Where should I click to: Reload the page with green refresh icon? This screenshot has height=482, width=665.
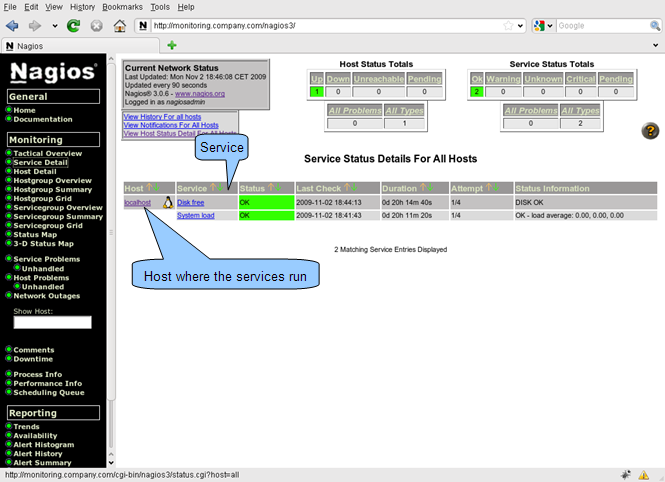pos(73,26)
